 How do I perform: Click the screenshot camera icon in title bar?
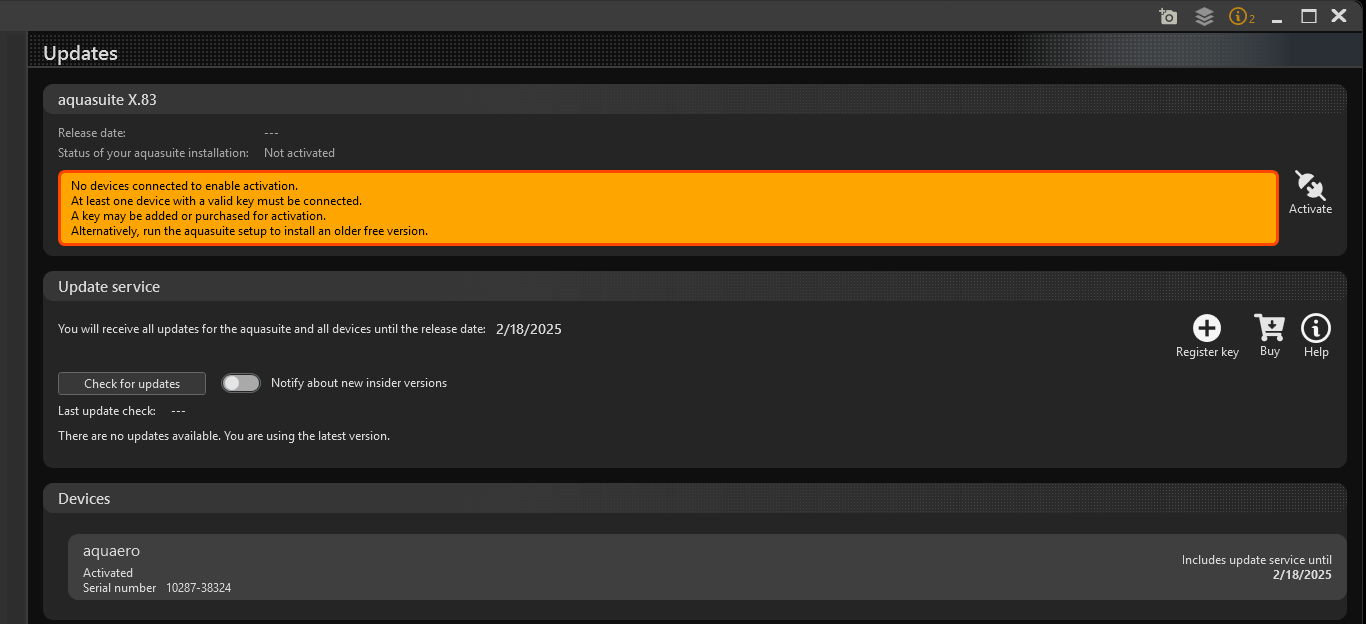(x=1168, y=16)
